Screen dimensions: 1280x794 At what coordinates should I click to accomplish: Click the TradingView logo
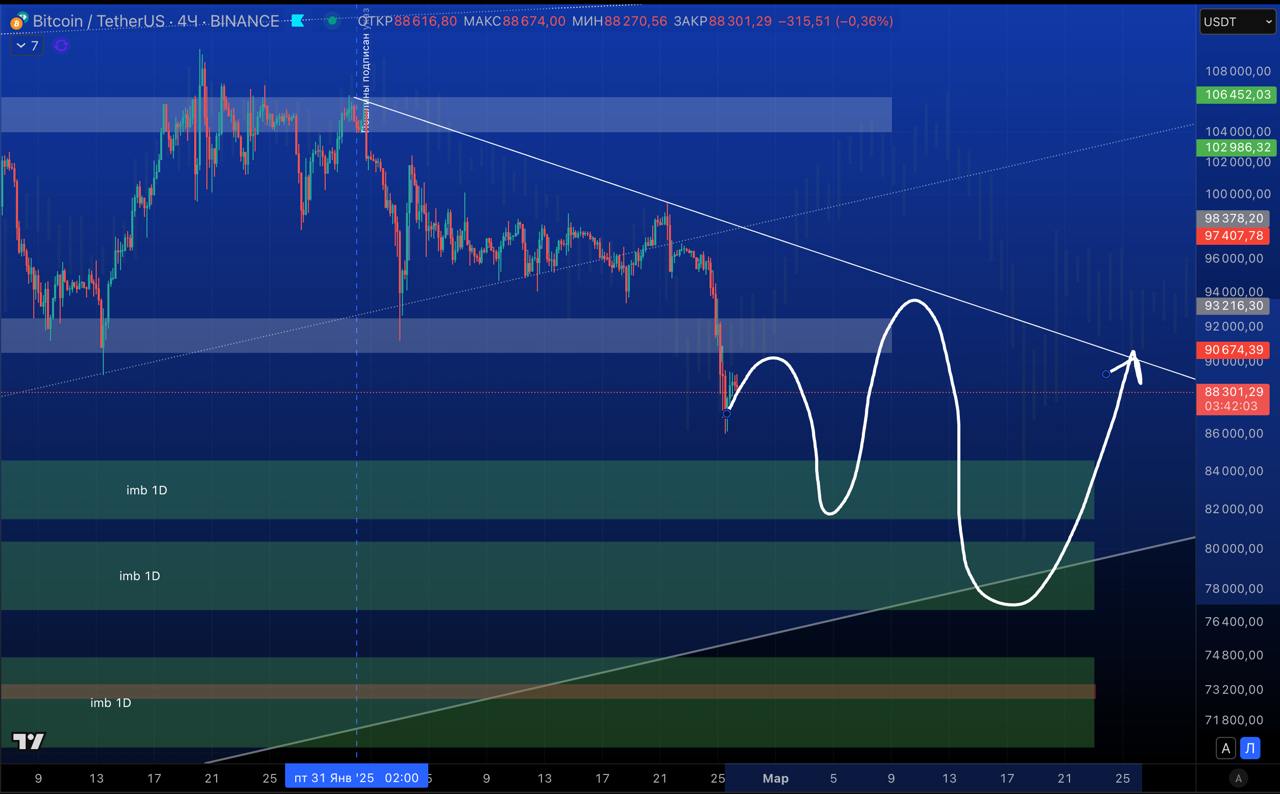coord(28,741)
